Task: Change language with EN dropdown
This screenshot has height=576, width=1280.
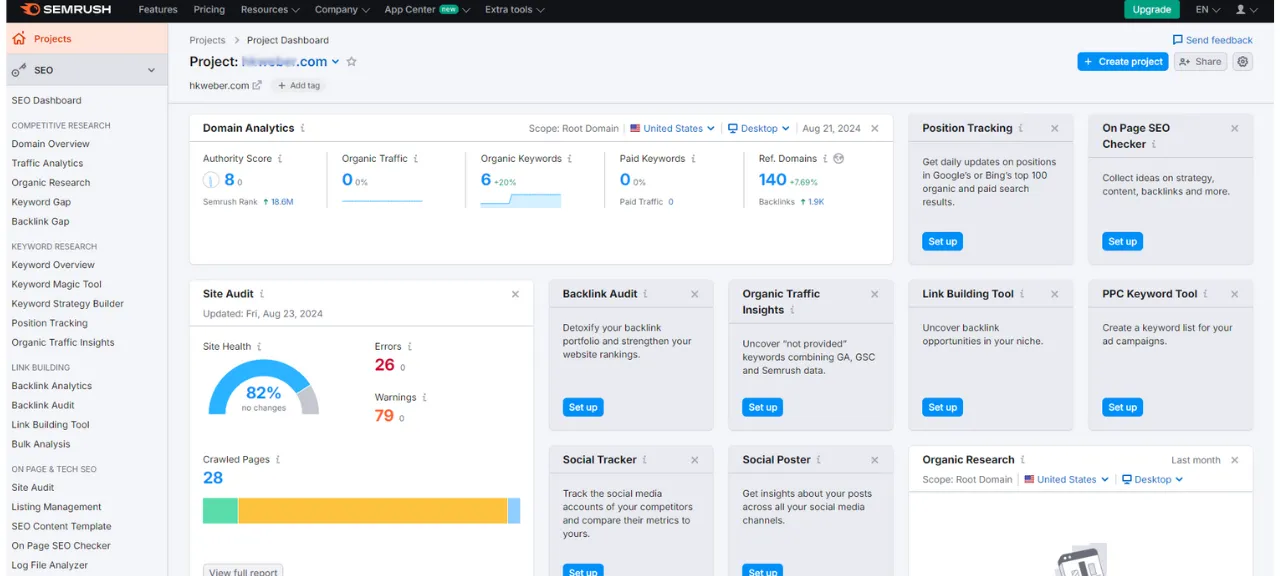Action: pyautogui.click(x=1208, y=10)
